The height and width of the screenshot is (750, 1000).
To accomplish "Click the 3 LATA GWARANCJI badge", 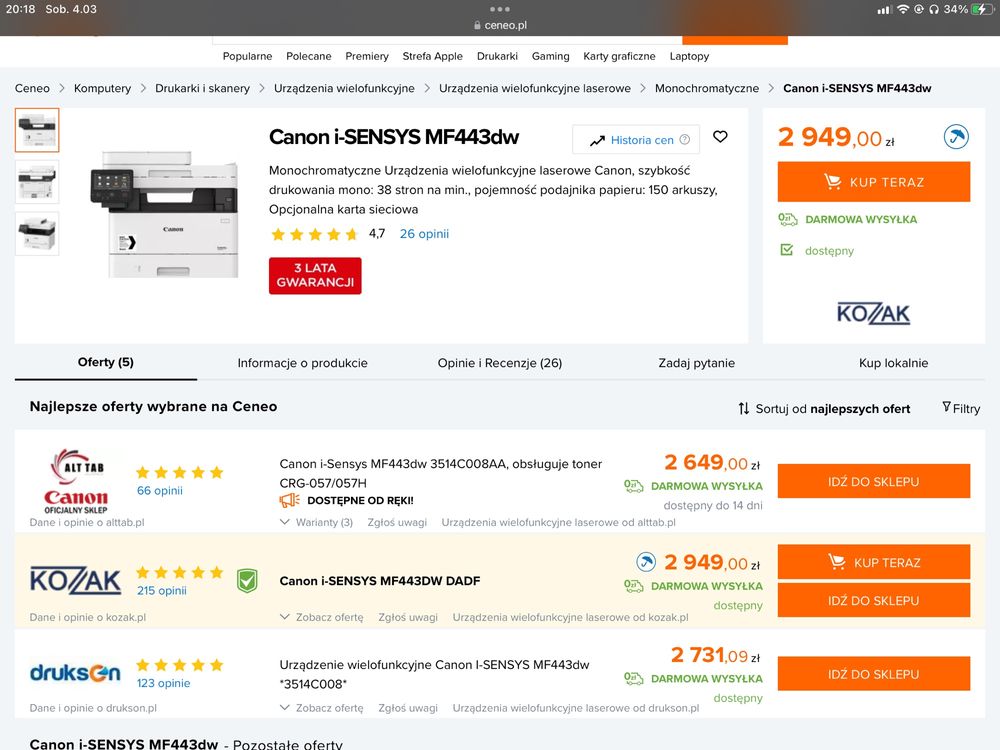I will coord(315,276).
